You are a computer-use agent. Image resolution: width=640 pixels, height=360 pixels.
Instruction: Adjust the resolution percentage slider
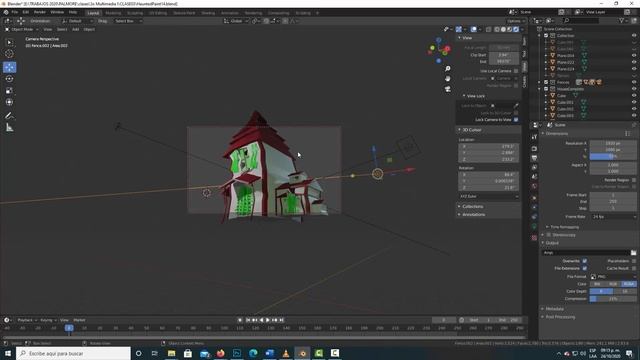coord(613,157)
